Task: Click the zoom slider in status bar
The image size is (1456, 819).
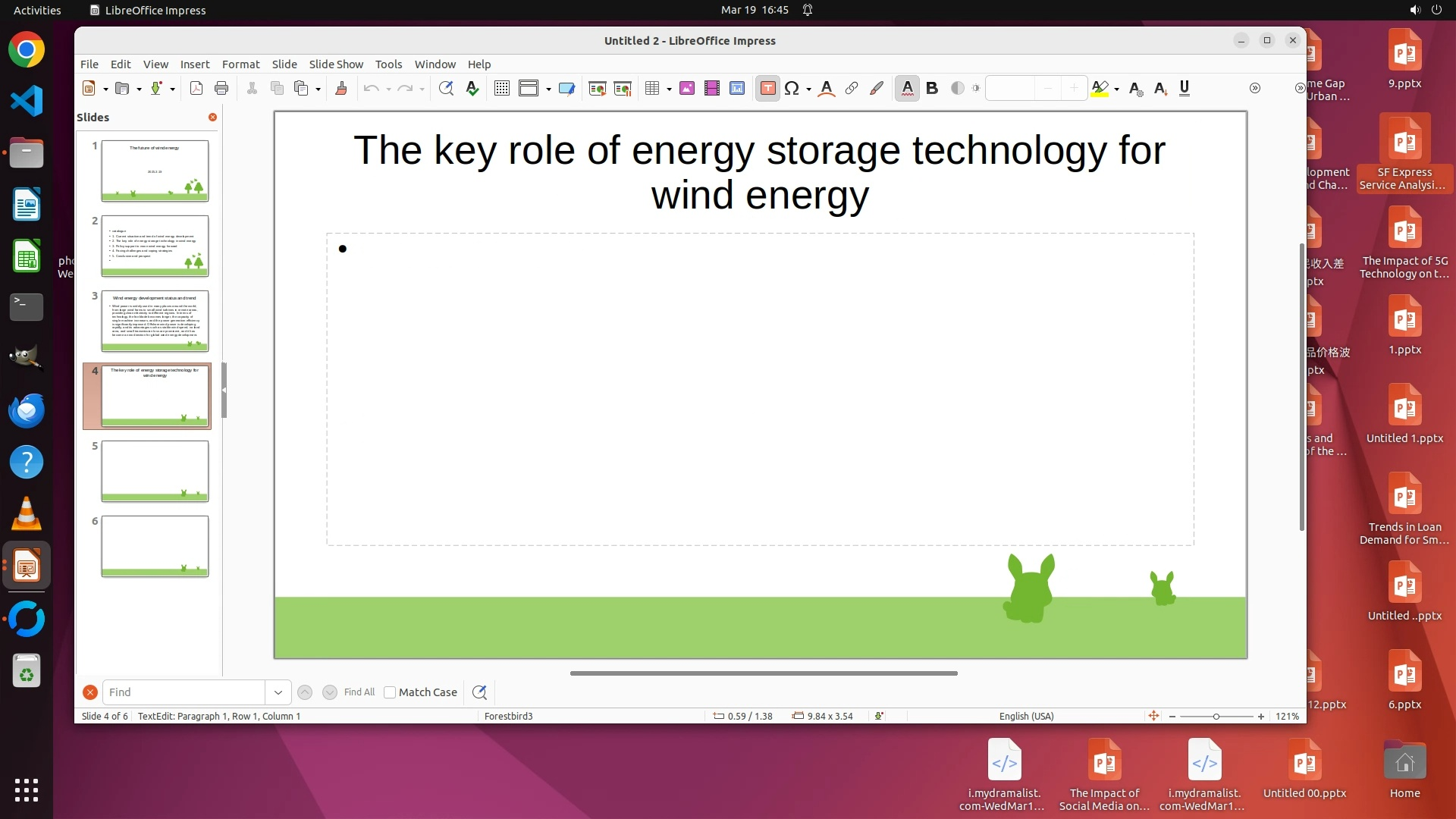Action: click(1216, 717)
